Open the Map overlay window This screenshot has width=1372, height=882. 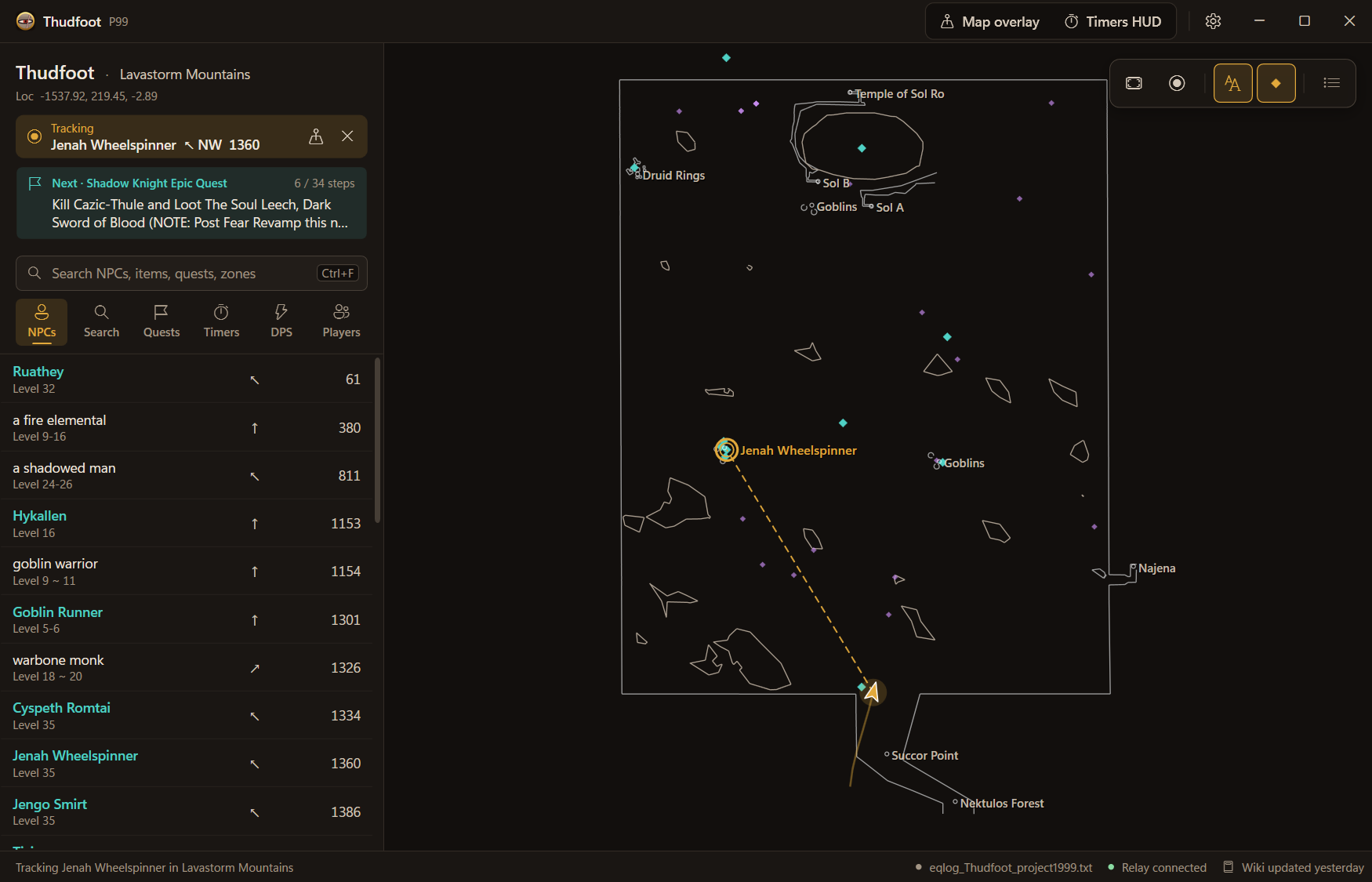(x=990, y=22)
